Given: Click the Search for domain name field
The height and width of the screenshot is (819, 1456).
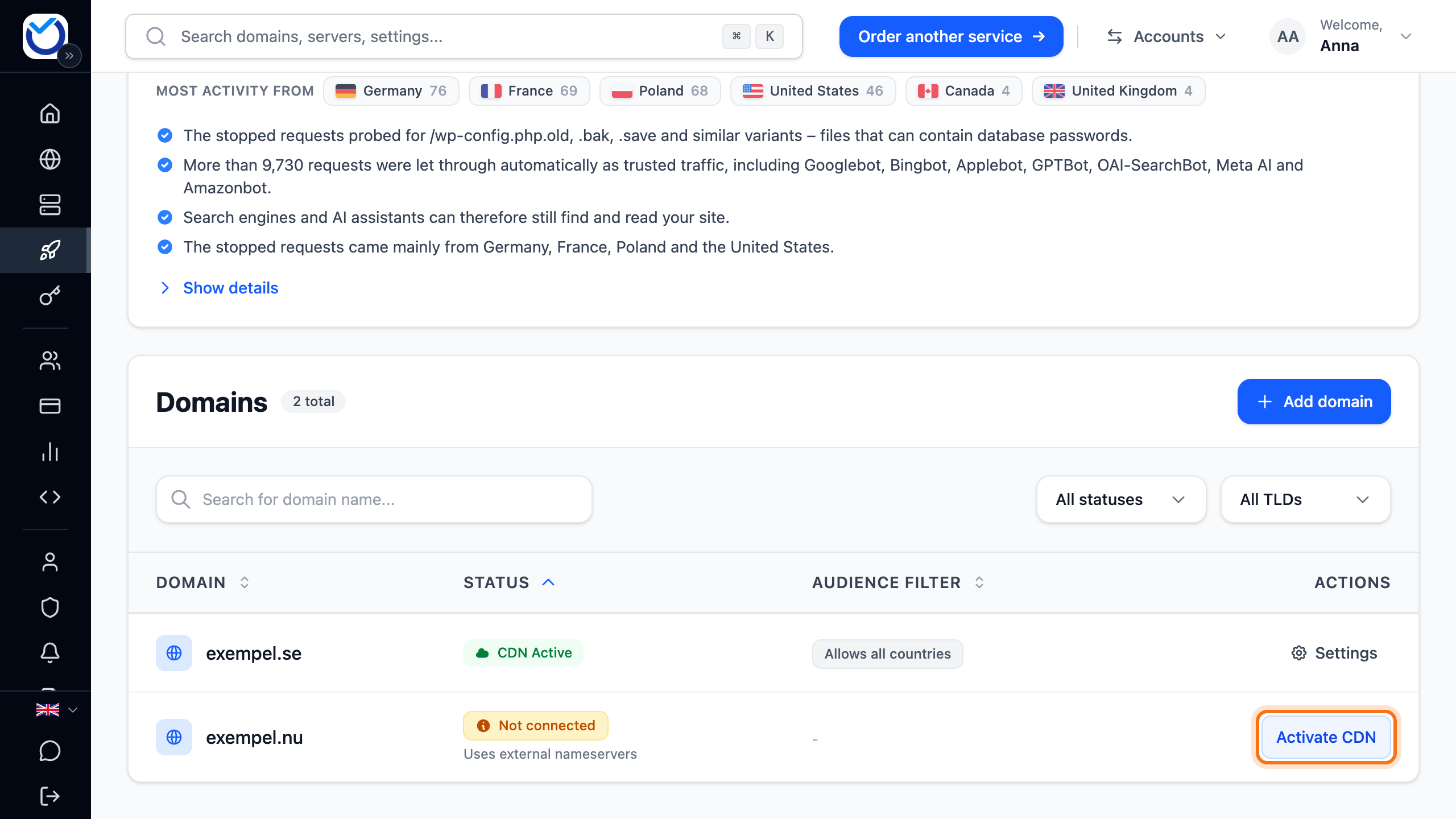Looking at the screenshot, I should 374,499.
